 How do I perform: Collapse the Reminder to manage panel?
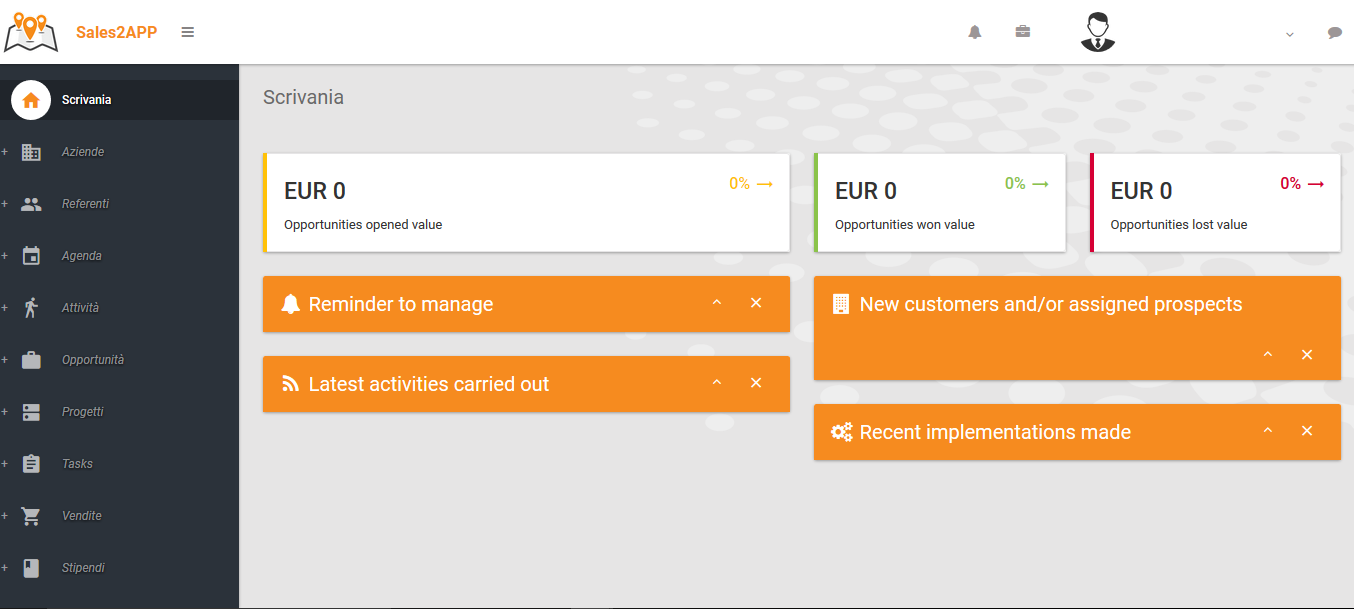(716, 303)
